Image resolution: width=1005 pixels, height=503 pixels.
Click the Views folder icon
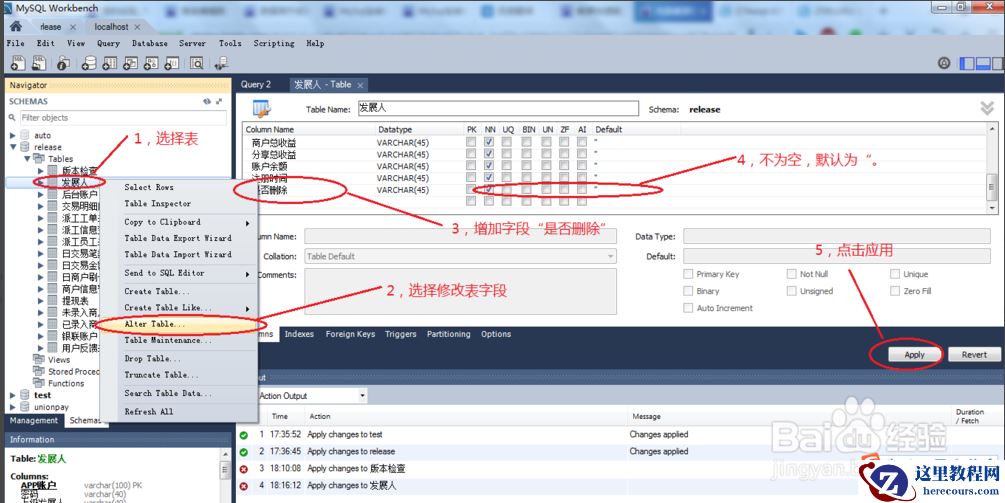point(38,359)
